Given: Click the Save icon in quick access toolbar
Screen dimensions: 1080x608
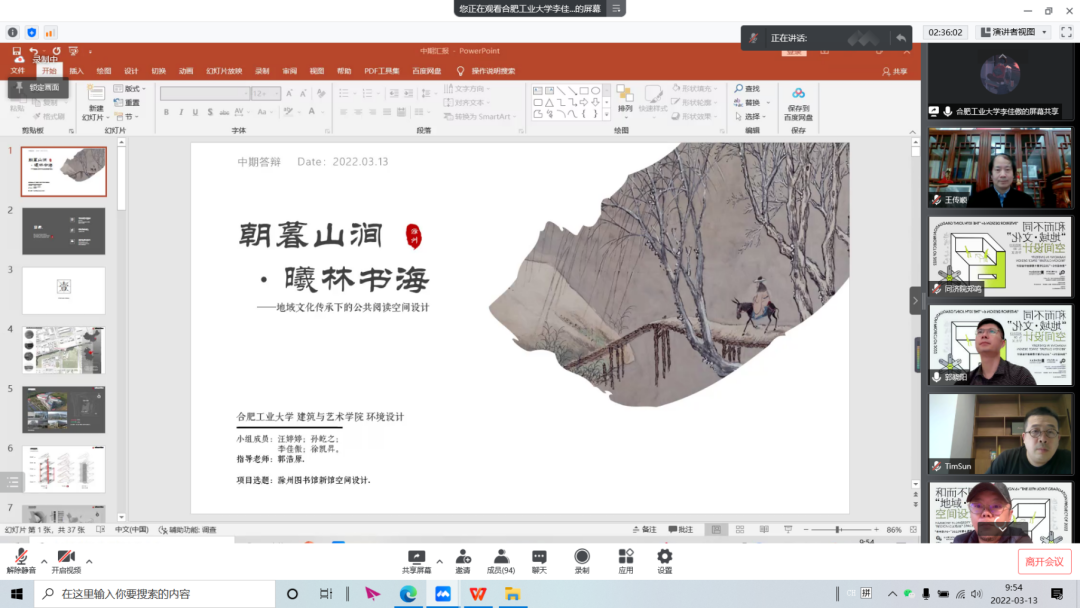Looking at the screenshot, I should [17, 51].
